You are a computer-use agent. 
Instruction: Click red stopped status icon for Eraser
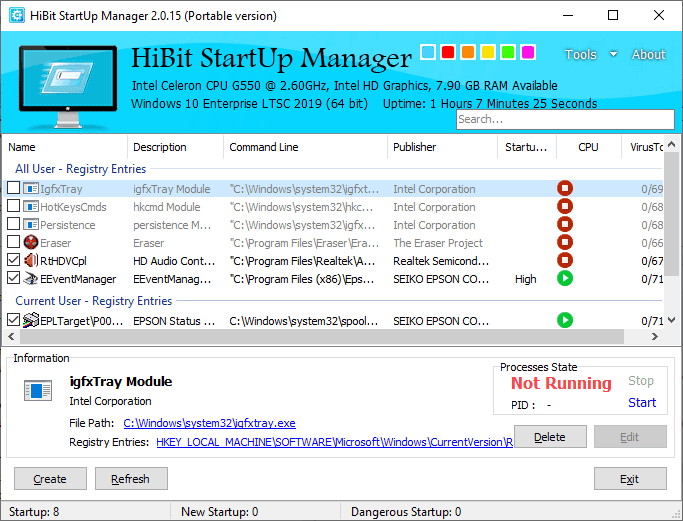(565, 242)
